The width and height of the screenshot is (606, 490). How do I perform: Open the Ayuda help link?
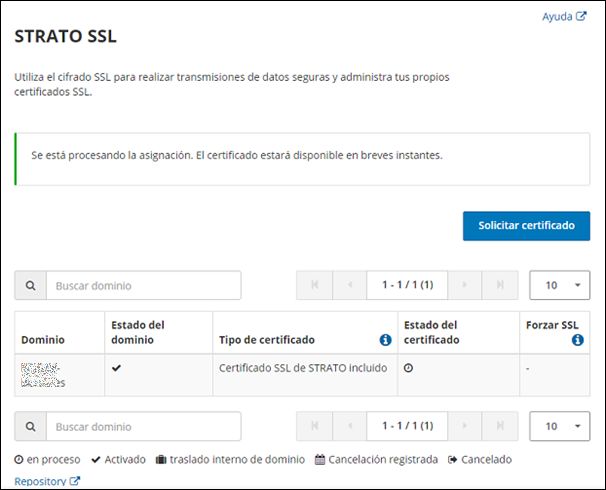click(x=564, y=17)
